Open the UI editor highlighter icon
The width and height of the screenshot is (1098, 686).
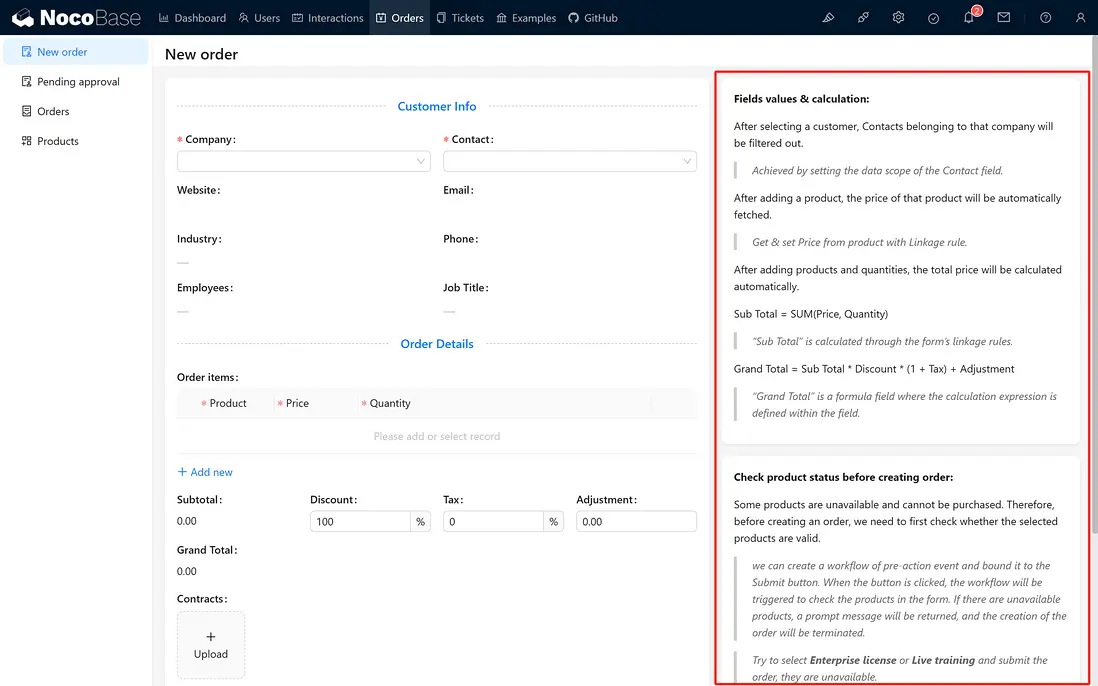[828, 18]
